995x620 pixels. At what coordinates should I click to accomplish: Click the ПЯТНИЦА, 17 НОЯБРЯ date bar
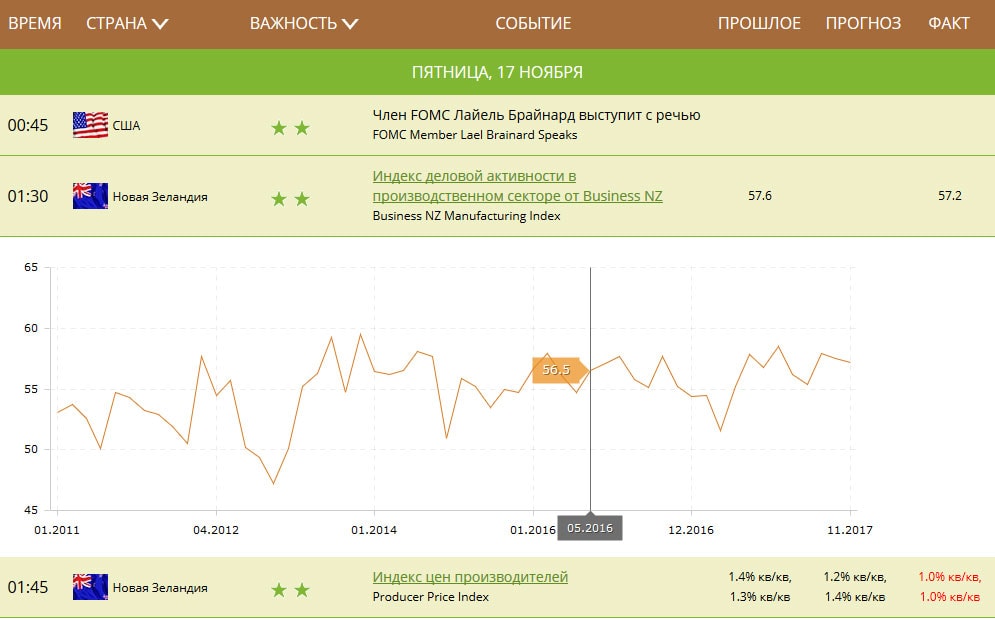(x=497, y=72)
